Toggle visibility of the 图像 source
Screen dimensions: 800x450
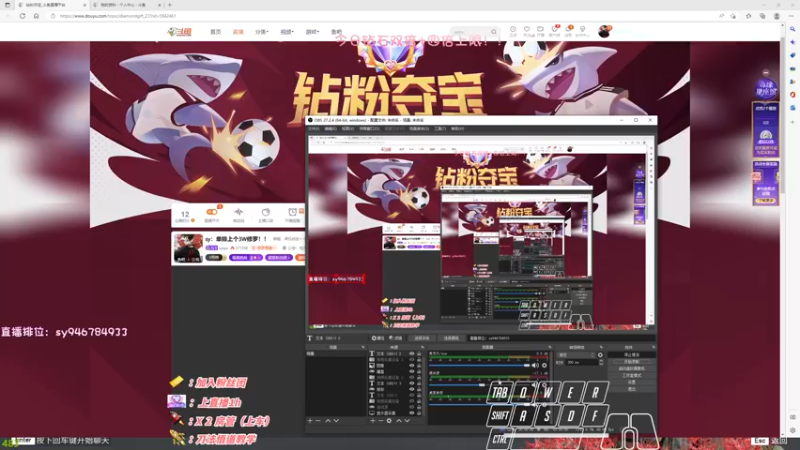(x=412, y=365)
